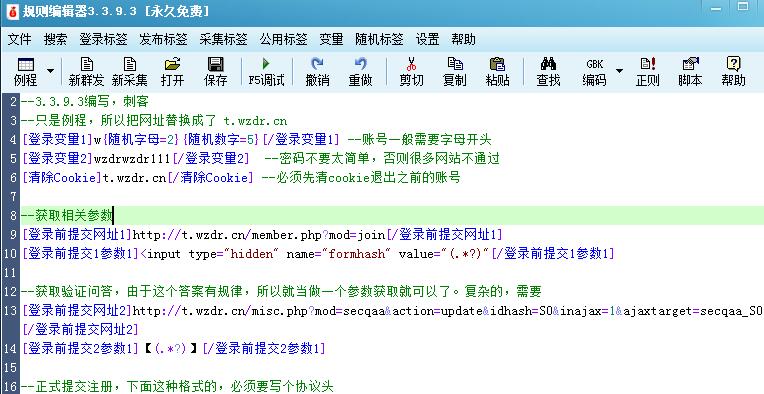Copy selected text with 复制
The image size is (764, 394).
455,72
